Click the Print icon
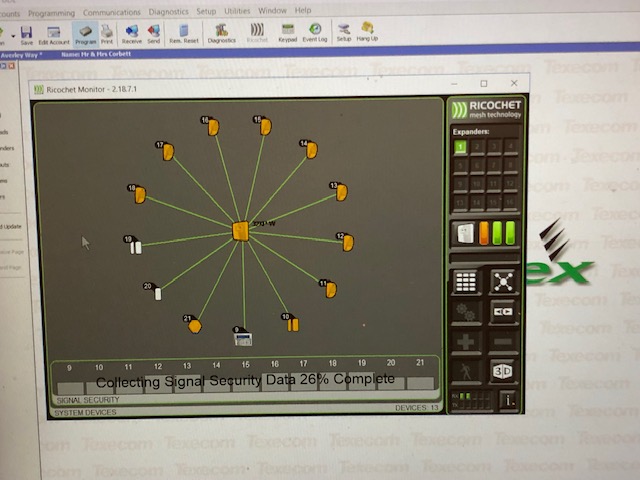The width and height of the screenshot is (640, 480). click(x=107, y=34)
